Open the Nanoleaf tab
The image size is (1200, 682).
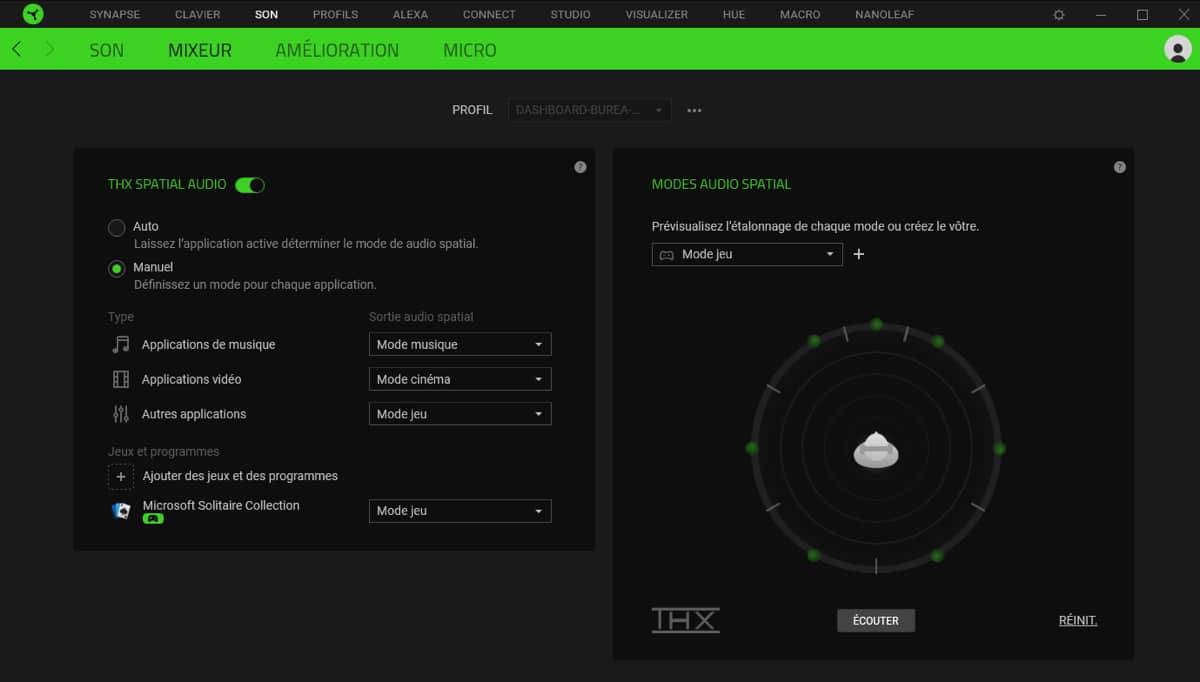pos(884,15)
